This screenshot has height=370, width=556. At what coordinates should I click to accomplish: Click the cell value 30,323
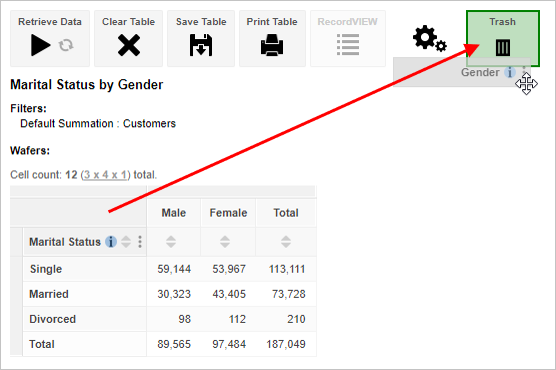174,294
